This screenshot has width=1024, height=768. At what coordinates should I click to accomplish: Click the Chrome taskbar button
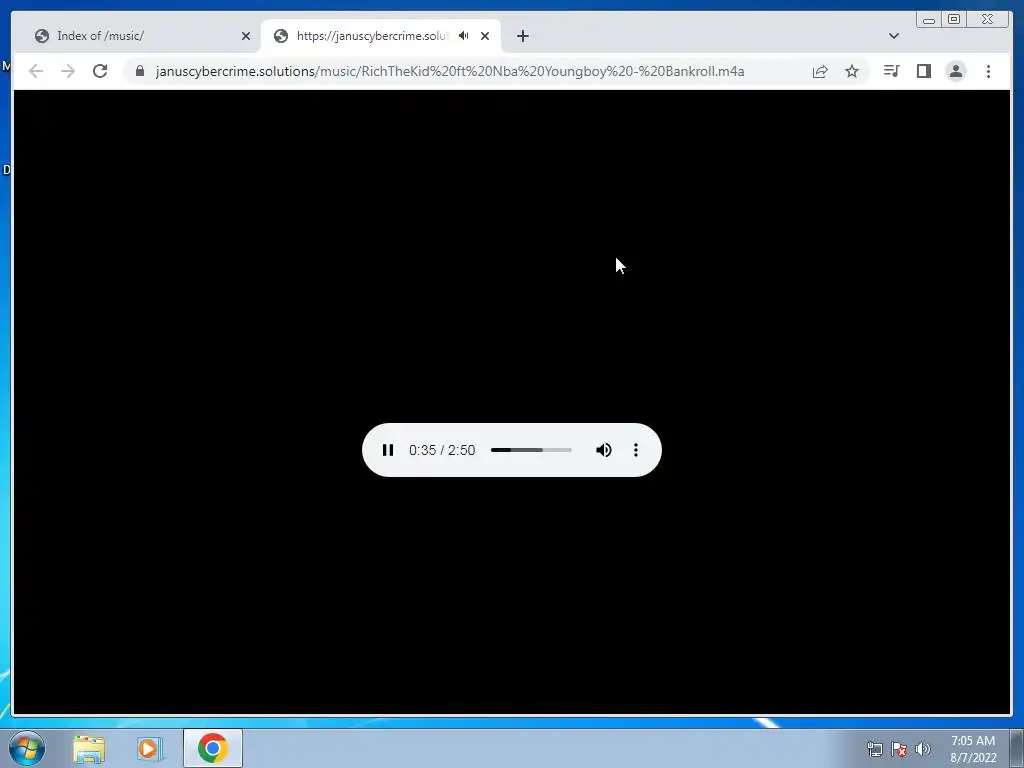pos(213,748)
